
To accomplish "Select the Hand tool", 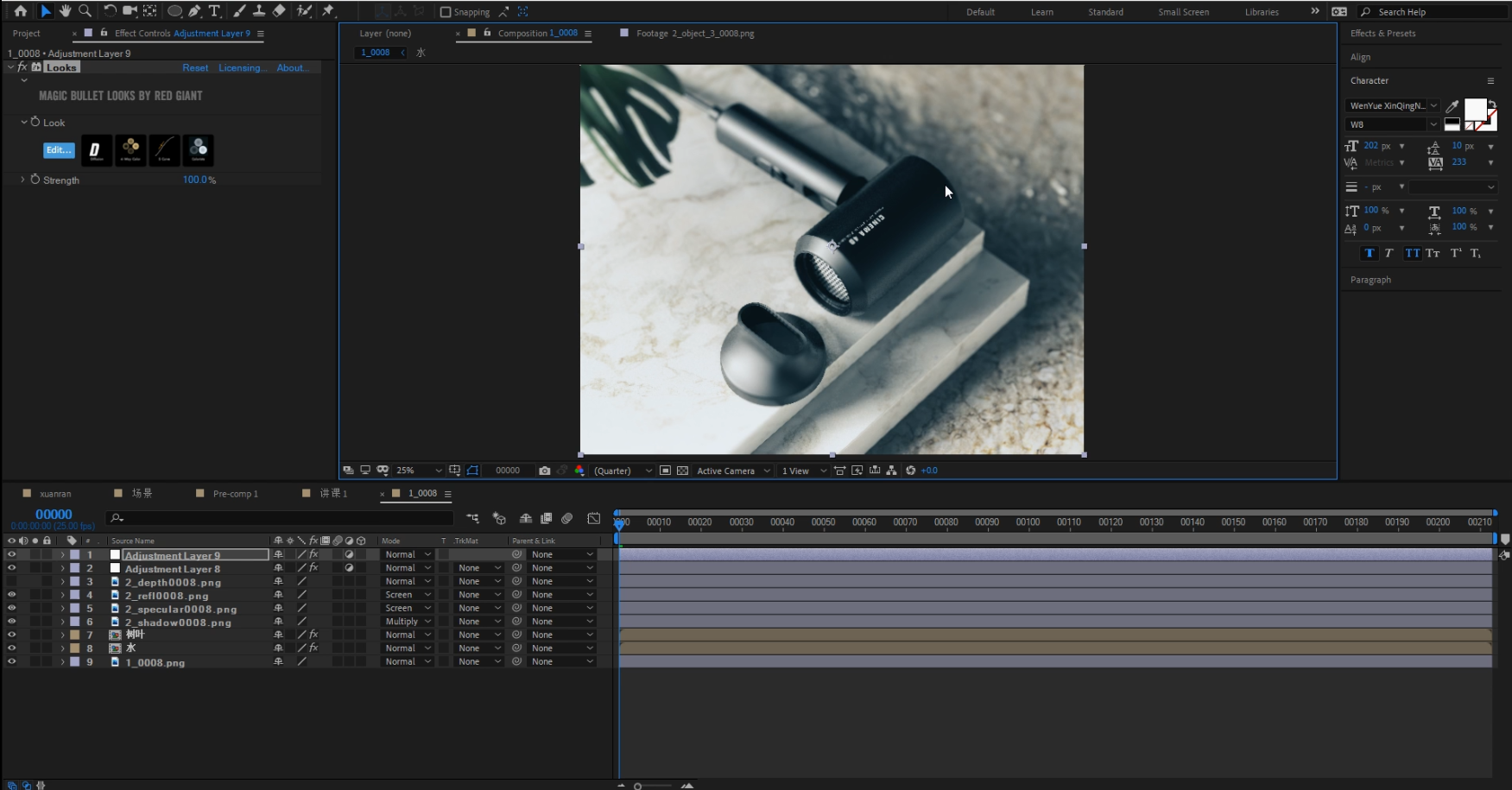I will point(65,11).
